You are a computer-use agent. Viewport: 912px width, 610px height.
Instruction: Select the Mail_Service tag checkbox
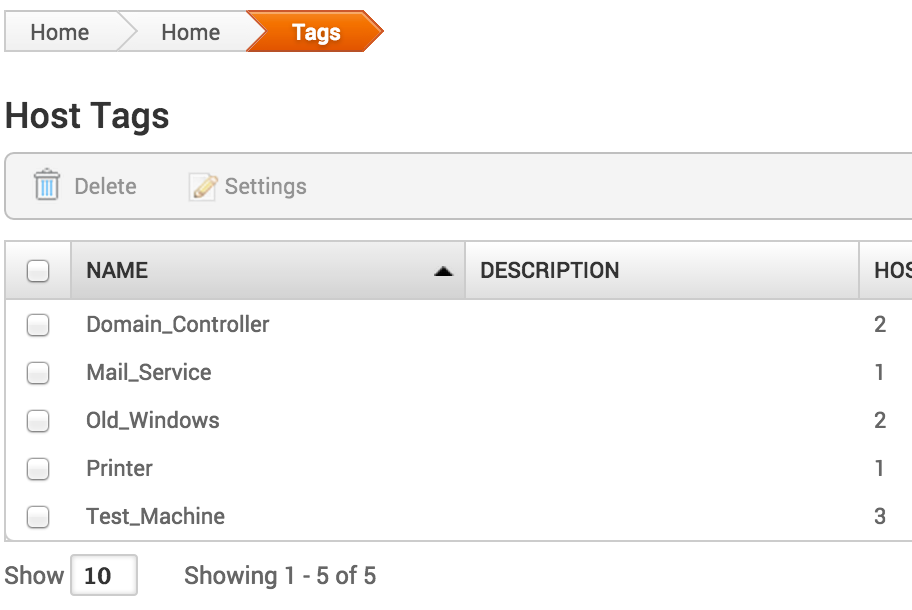[x=38, y=373]
